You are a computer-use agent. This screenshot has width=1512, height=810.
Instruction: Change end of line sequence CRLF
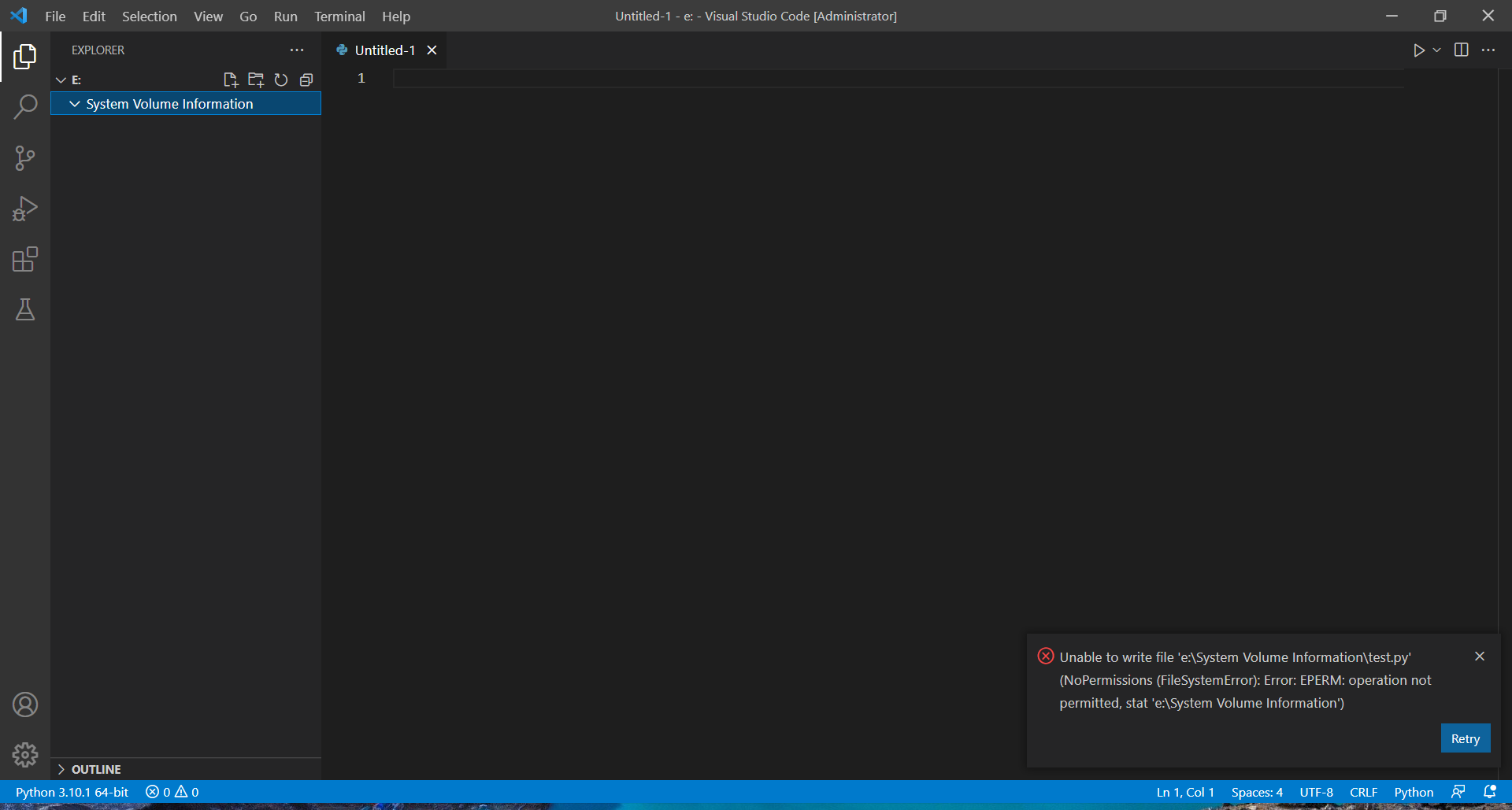tap(1363, 792)
